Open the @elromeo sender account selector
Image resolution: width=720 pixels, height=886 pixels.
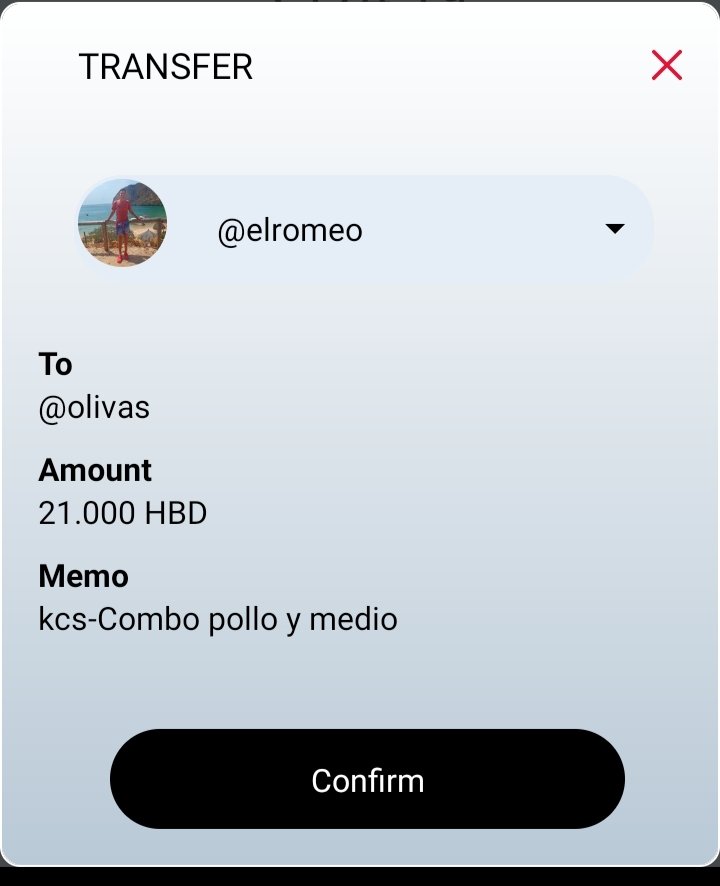coord(365,228)
